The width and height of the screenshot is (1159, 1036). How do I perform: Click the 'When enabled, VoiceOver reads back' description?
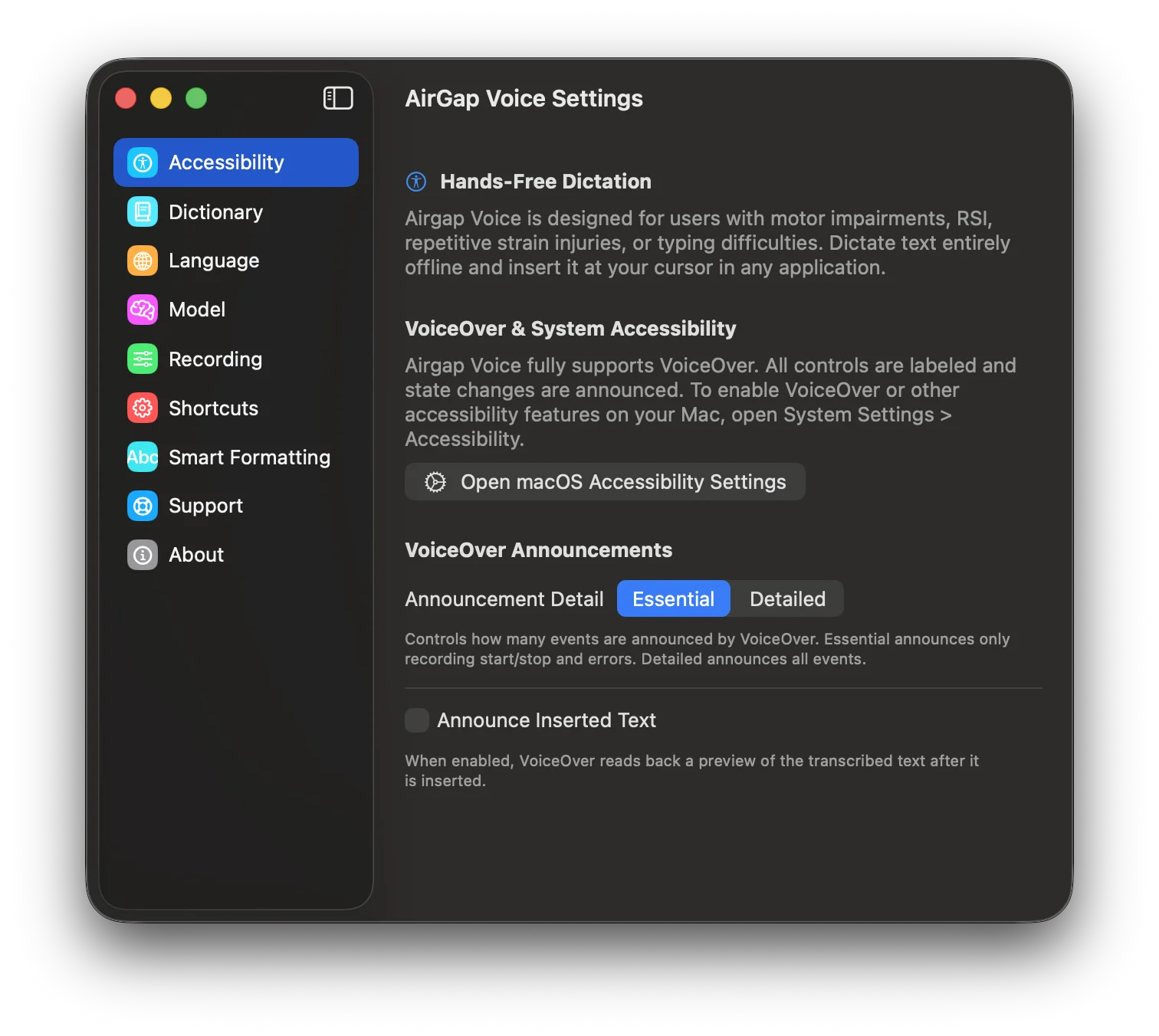[x=692, y=771]
